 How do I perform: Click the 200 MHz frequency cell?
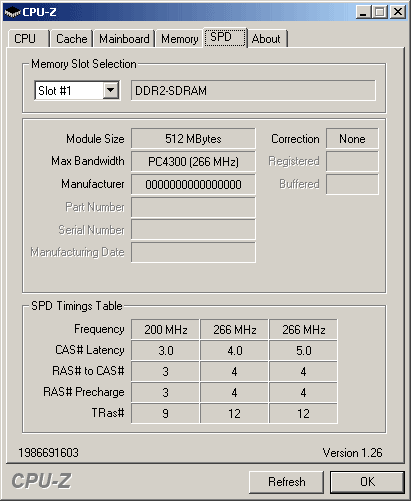[166, 330]
